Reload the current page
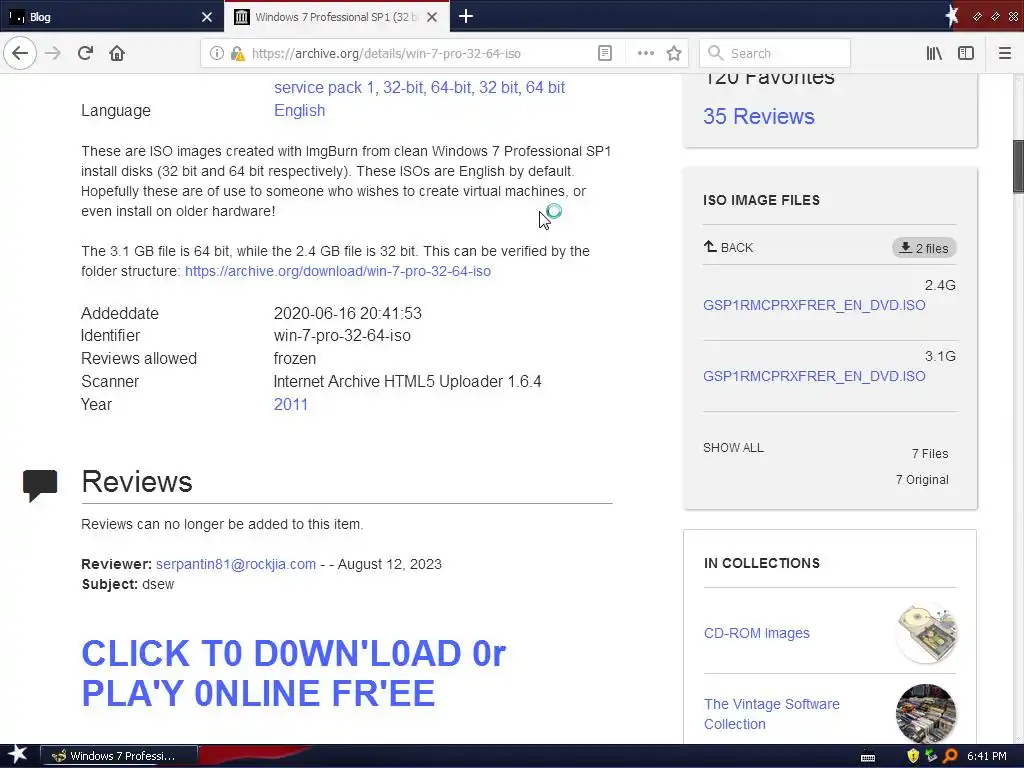Screen dimensions: 1024x768 point(85,53)
